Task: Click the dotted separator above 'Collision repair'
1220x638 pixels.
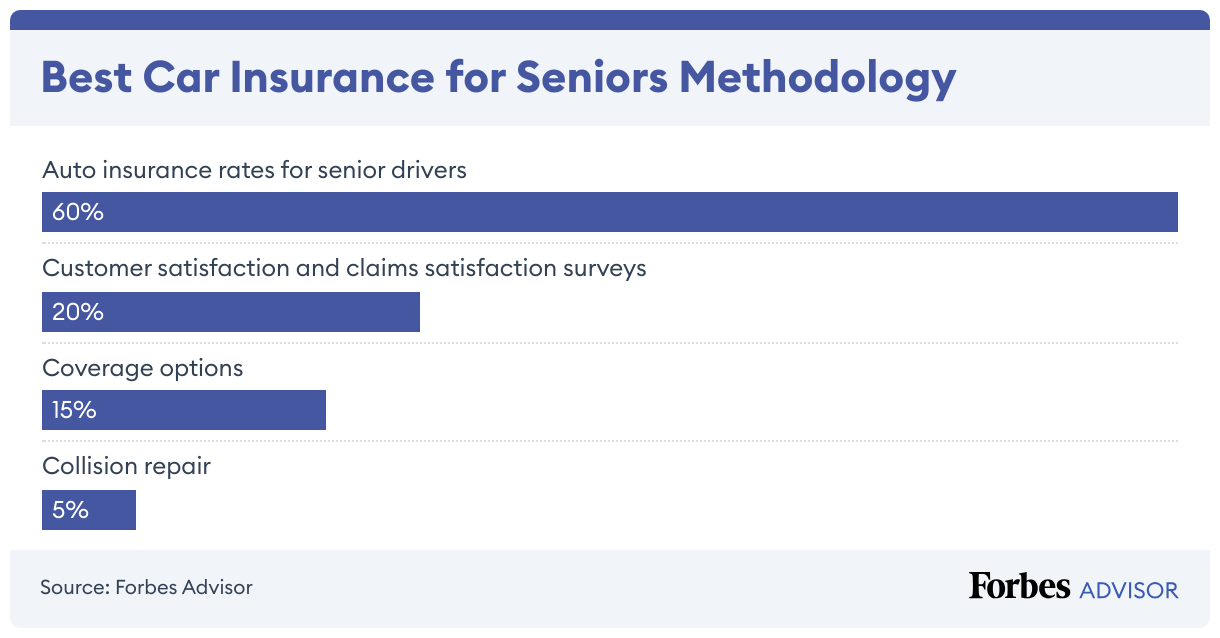Action: [610, 441]
